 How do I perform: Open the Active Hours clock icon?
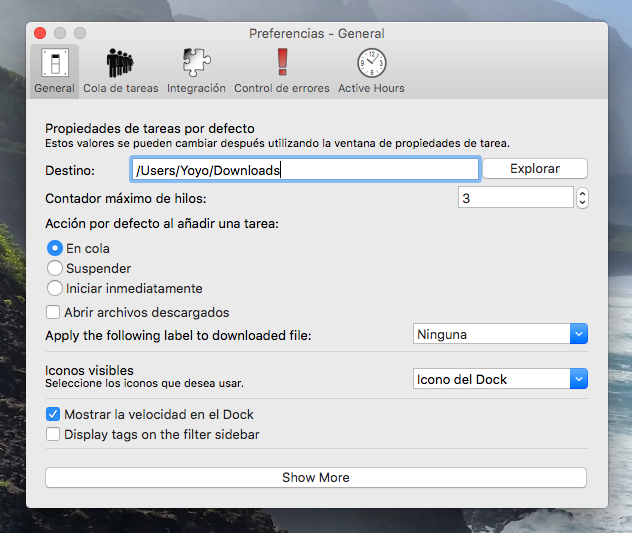coord(371,64)
